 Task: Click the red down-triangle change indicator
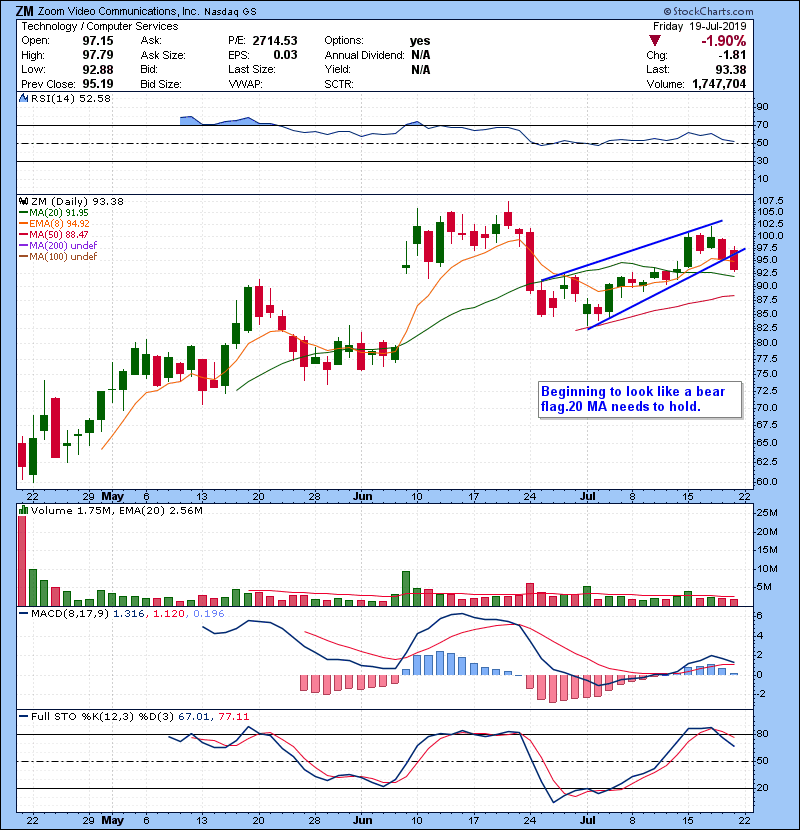655,41
